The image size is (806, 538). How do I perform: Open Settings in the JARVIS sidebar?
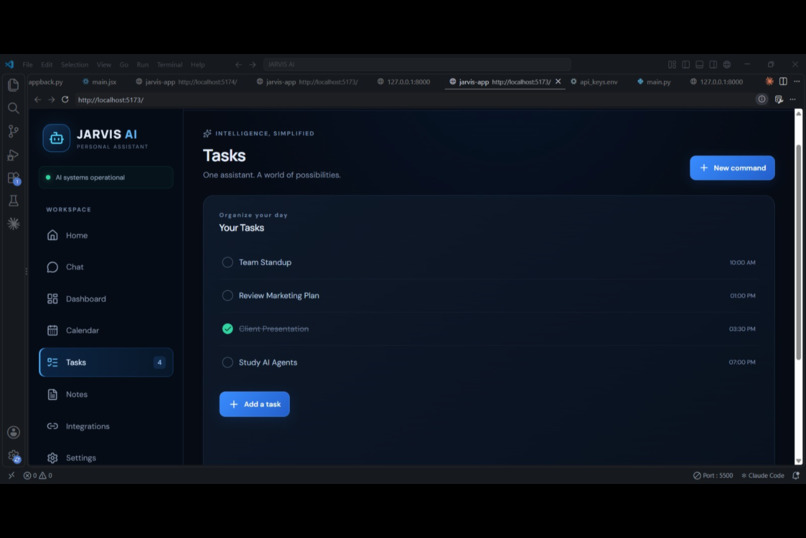[x=106, y=458]
